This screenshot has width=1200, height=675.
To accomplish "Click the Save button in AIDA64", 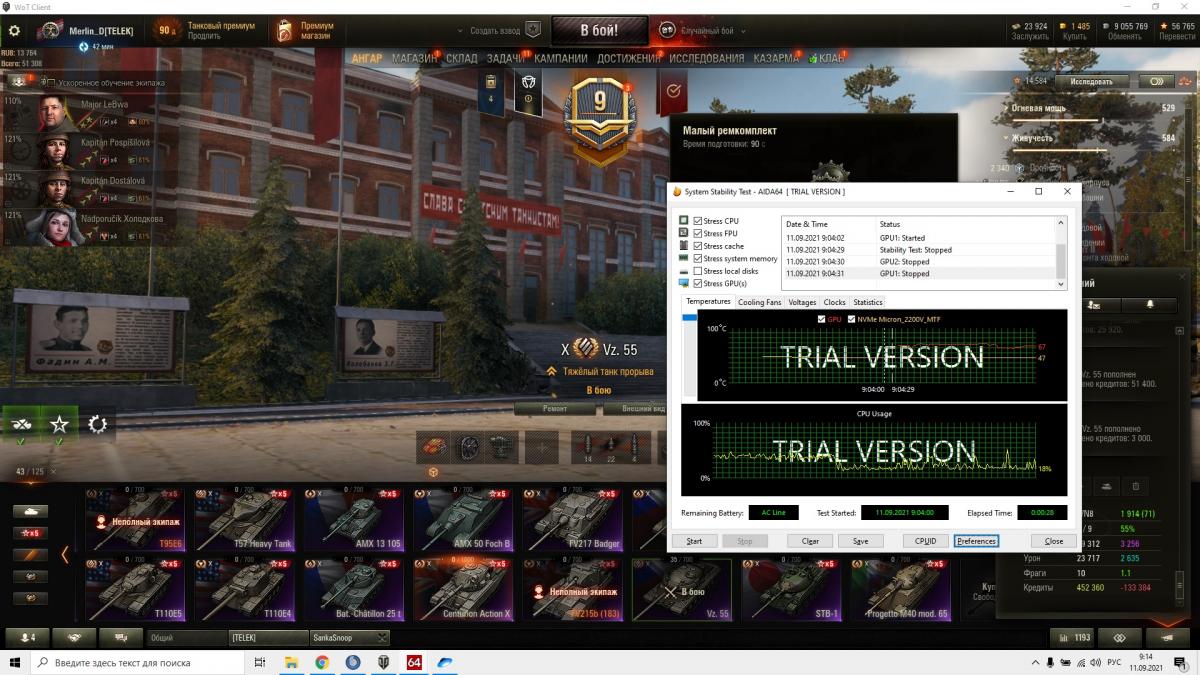I will click(860, 541).
